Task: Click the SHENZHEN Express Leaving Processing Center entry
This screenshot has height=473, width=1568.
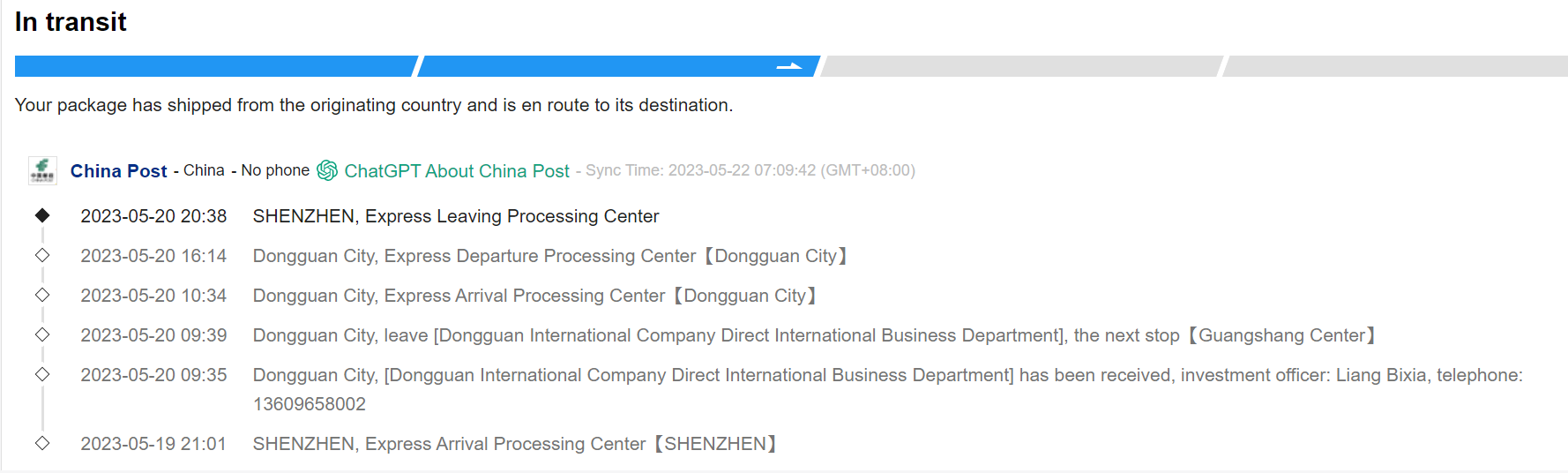Action: (455, 216)
